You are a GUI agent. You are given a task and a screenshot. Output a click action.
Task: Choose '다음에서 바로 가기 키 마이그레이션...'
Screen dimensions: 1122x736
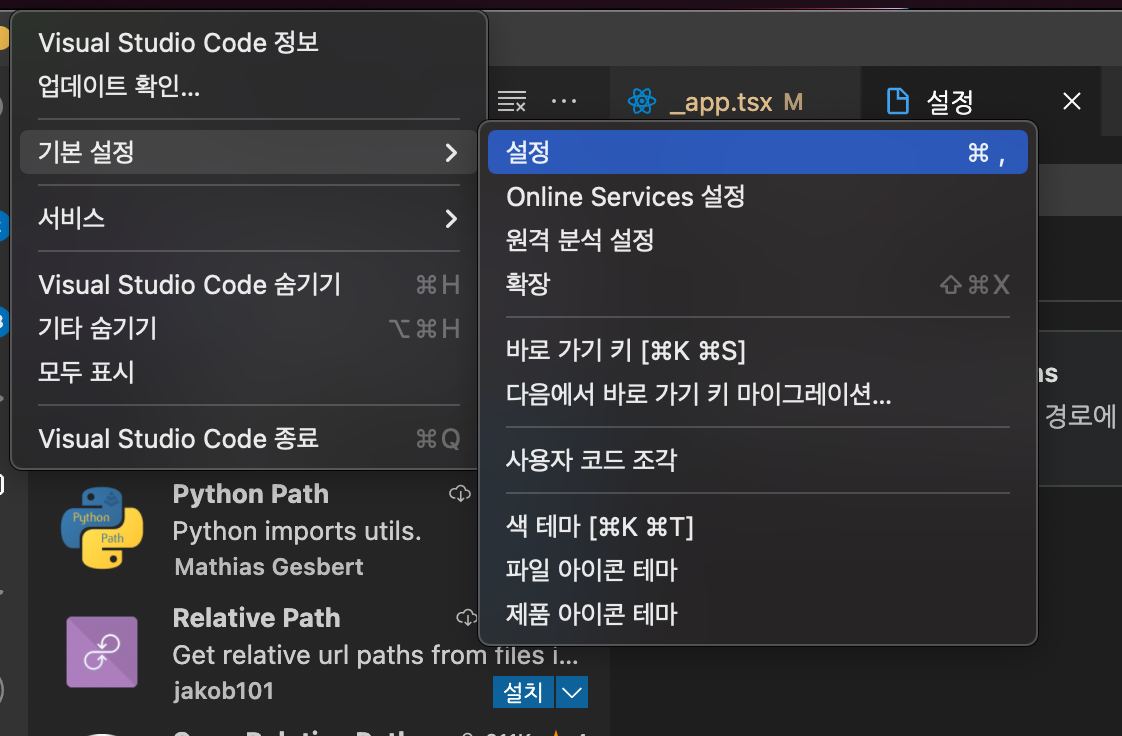click(x=758, y=394)
